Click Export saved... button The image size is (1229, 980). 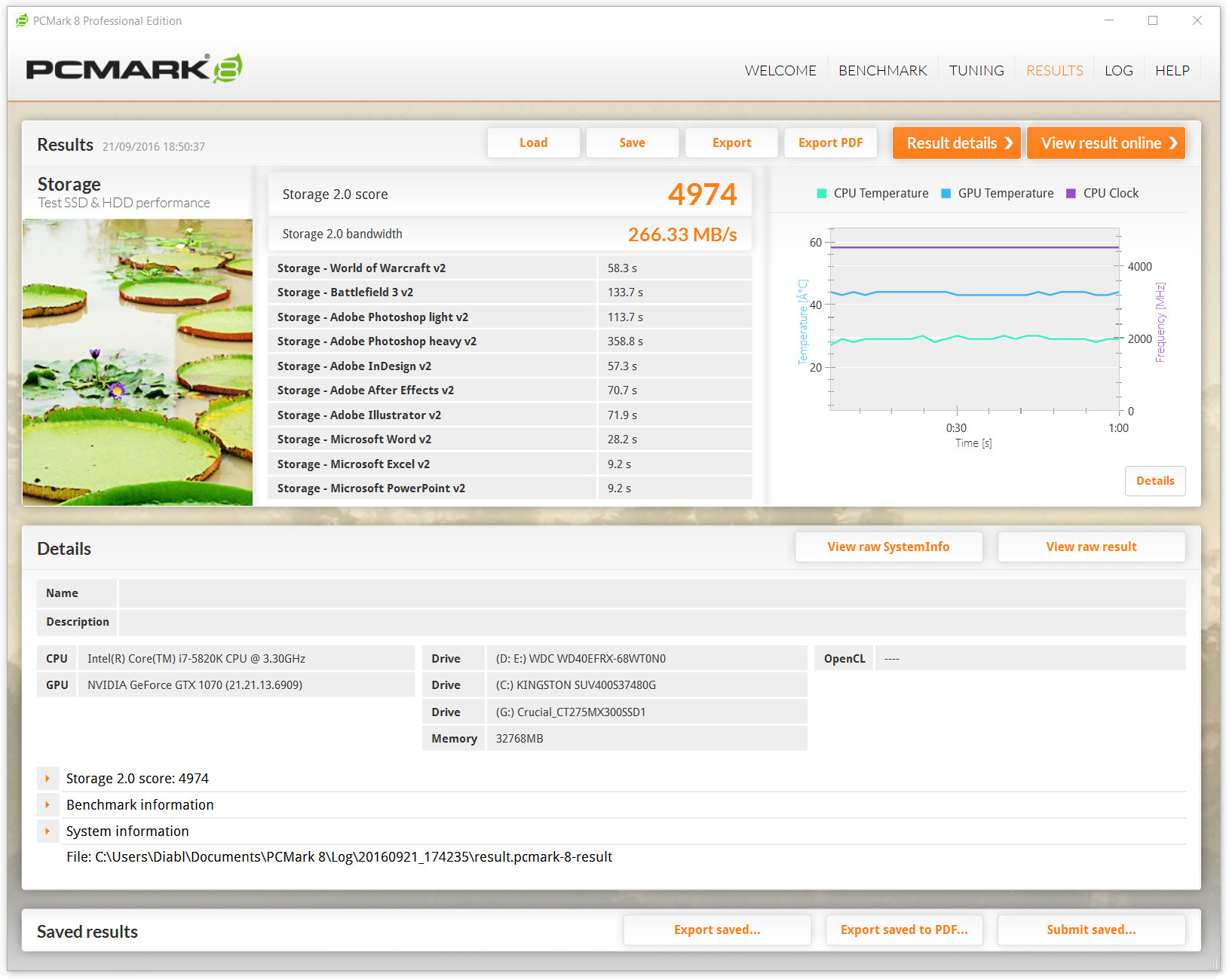click(717, 929)
